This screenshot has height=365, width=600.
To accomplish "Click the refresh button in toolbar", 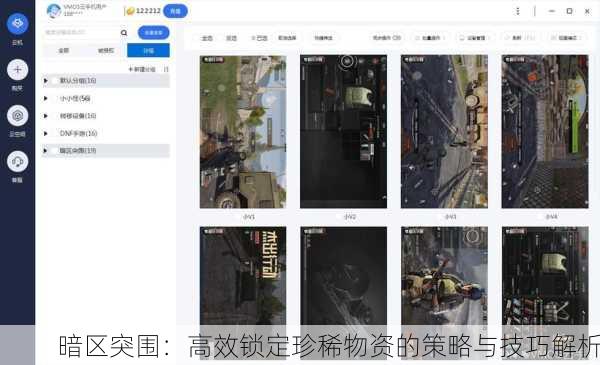I will tap(519, 37).
